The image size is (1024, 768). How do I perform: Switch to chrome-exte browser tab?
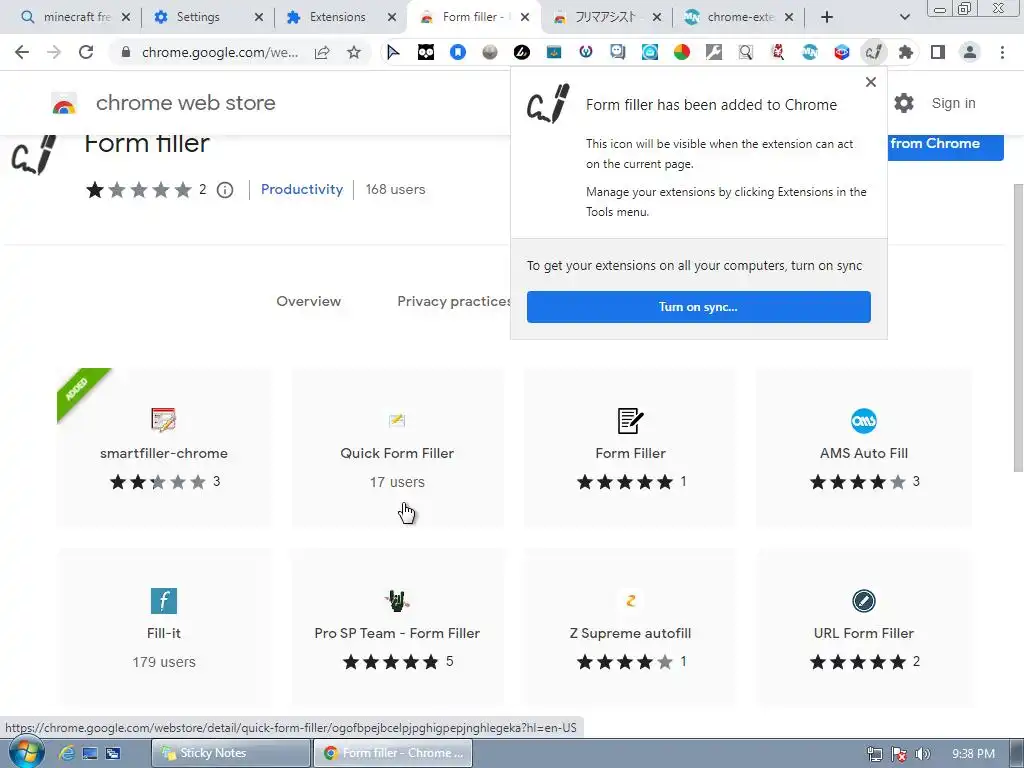point(739,17)
